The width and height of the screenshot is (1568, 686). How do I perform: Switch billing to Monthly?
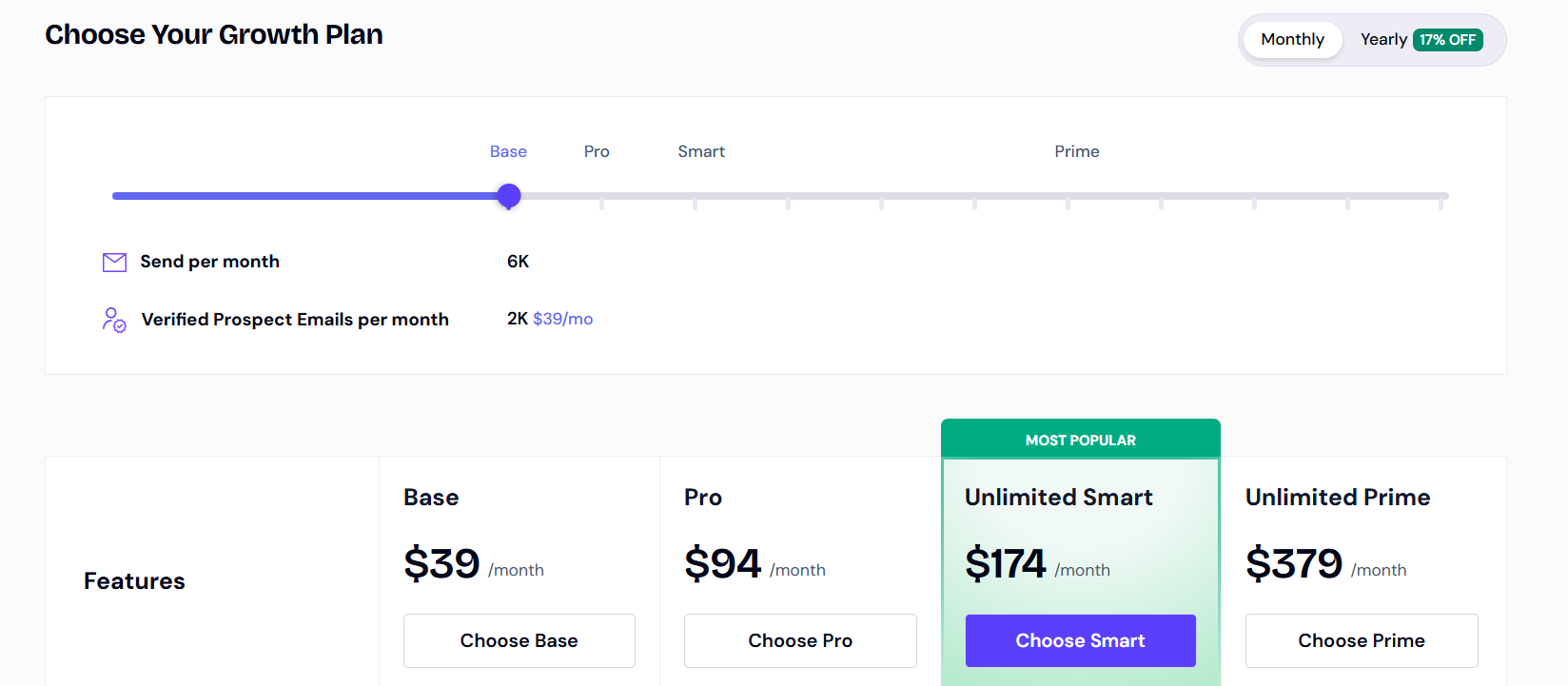(1292, 40)
